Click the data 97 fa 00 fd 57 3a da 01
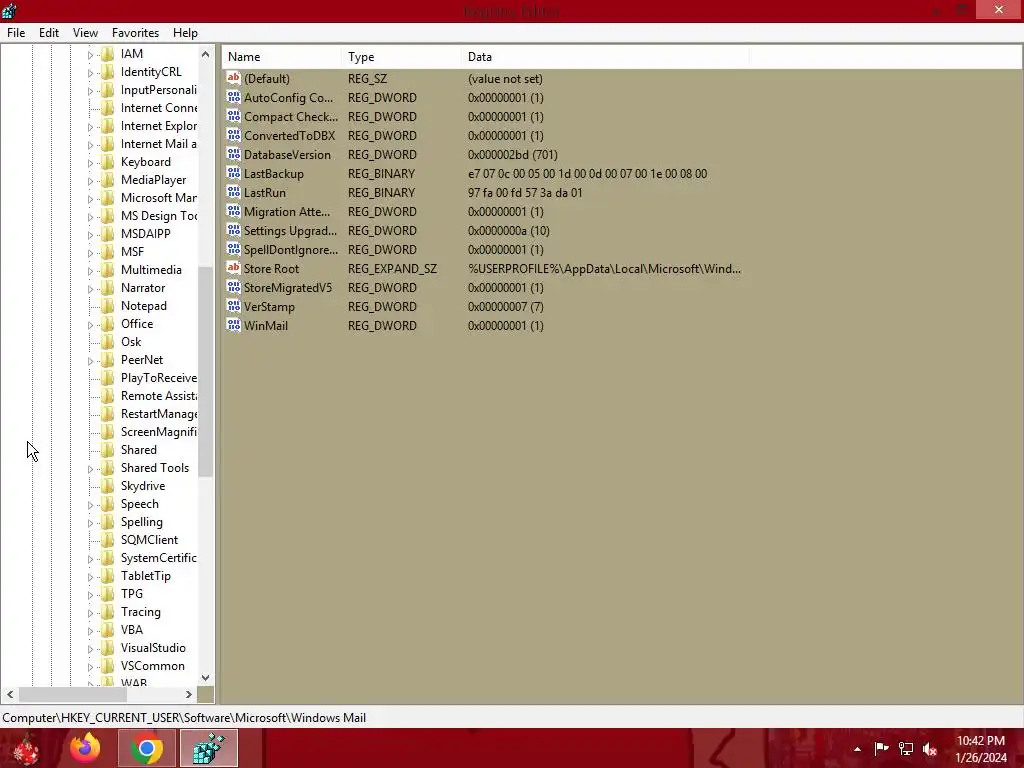 pyautogui.click(x=525, y=193)
